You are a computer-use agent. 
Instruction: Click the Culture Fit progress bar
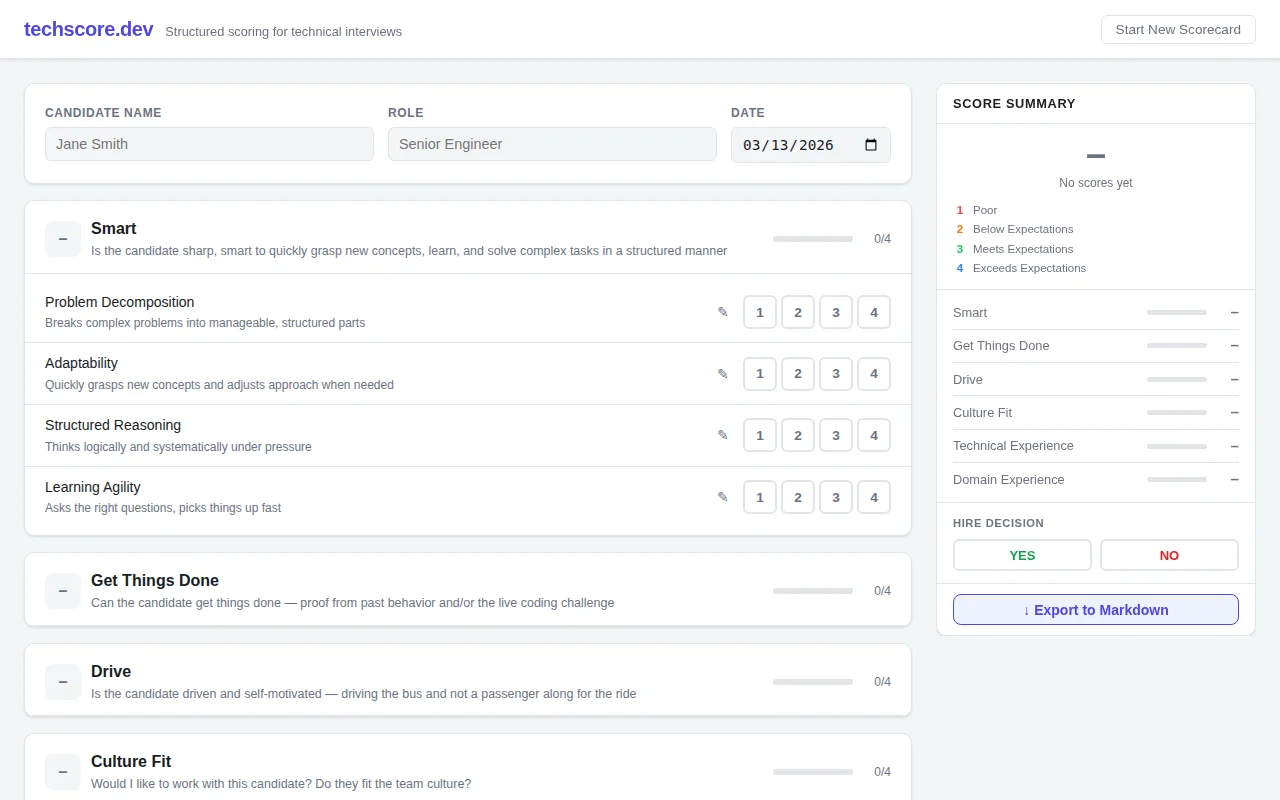pos(813,772)
